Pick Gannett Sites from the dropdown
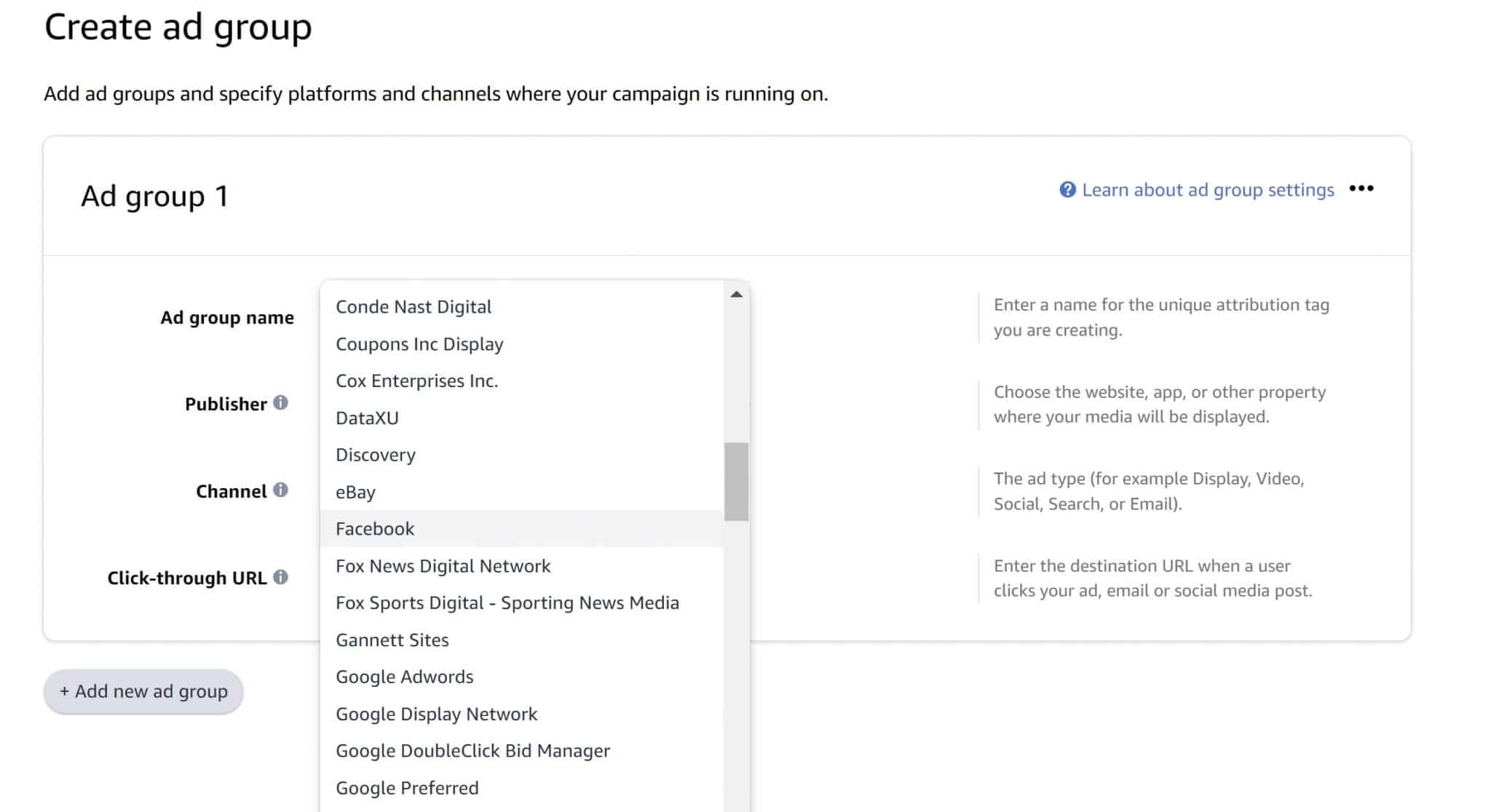This screenshot has width=1491, height=812. [521, 640]
